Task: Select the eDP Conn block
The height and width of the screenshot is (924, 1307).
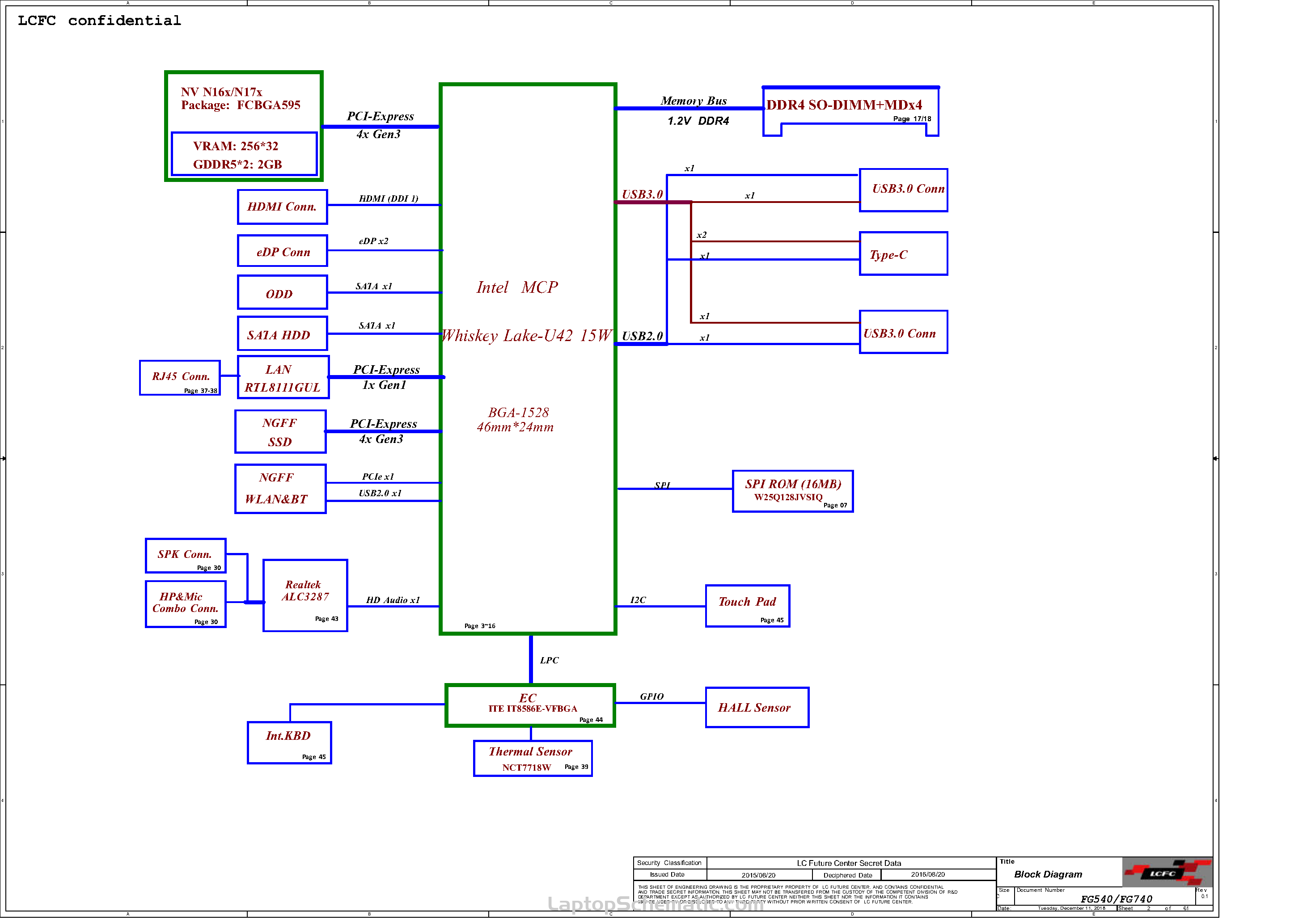Action: click(x=282, y=251)
